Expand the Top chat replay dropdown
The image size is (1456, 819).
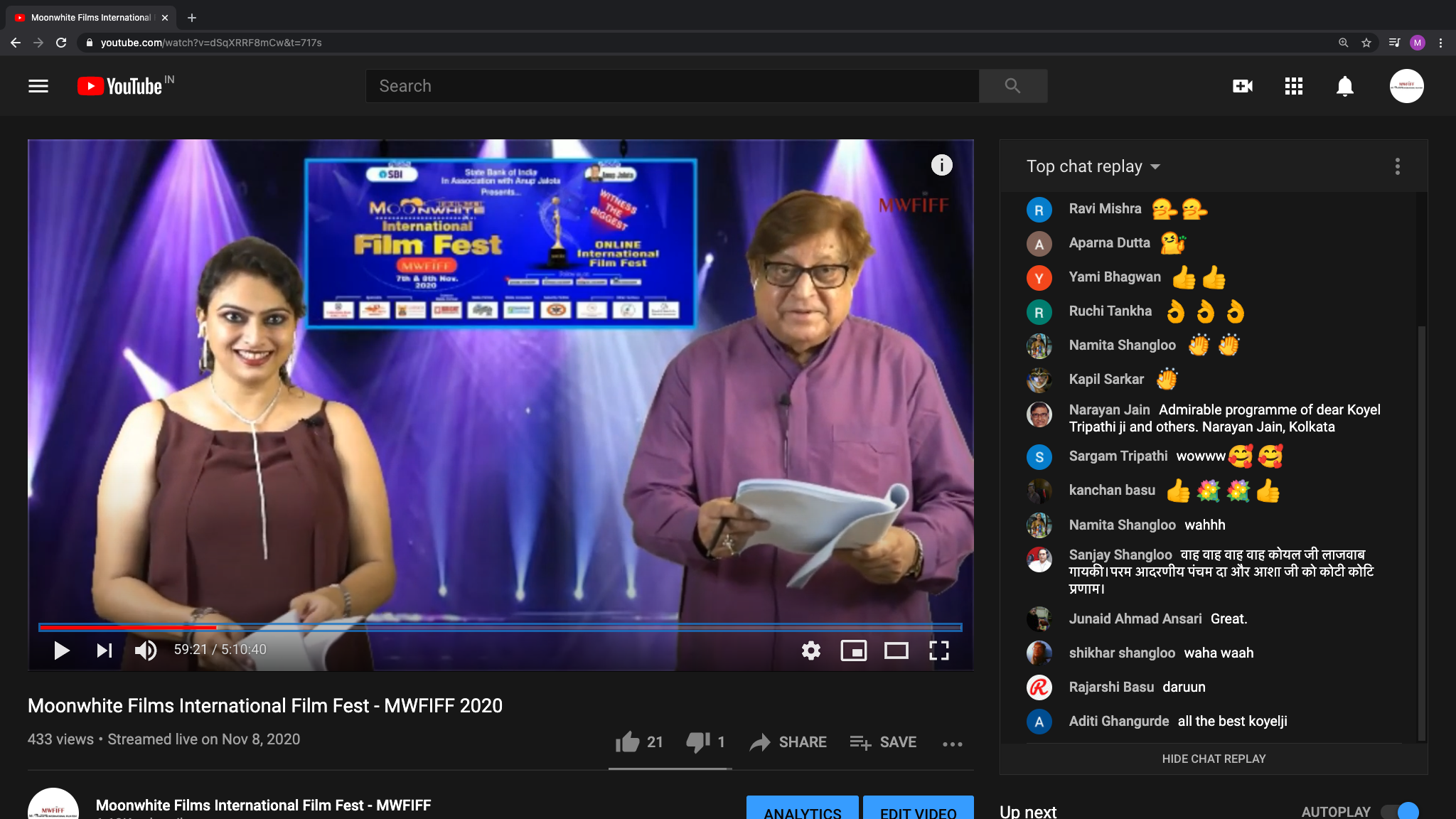1093,166
